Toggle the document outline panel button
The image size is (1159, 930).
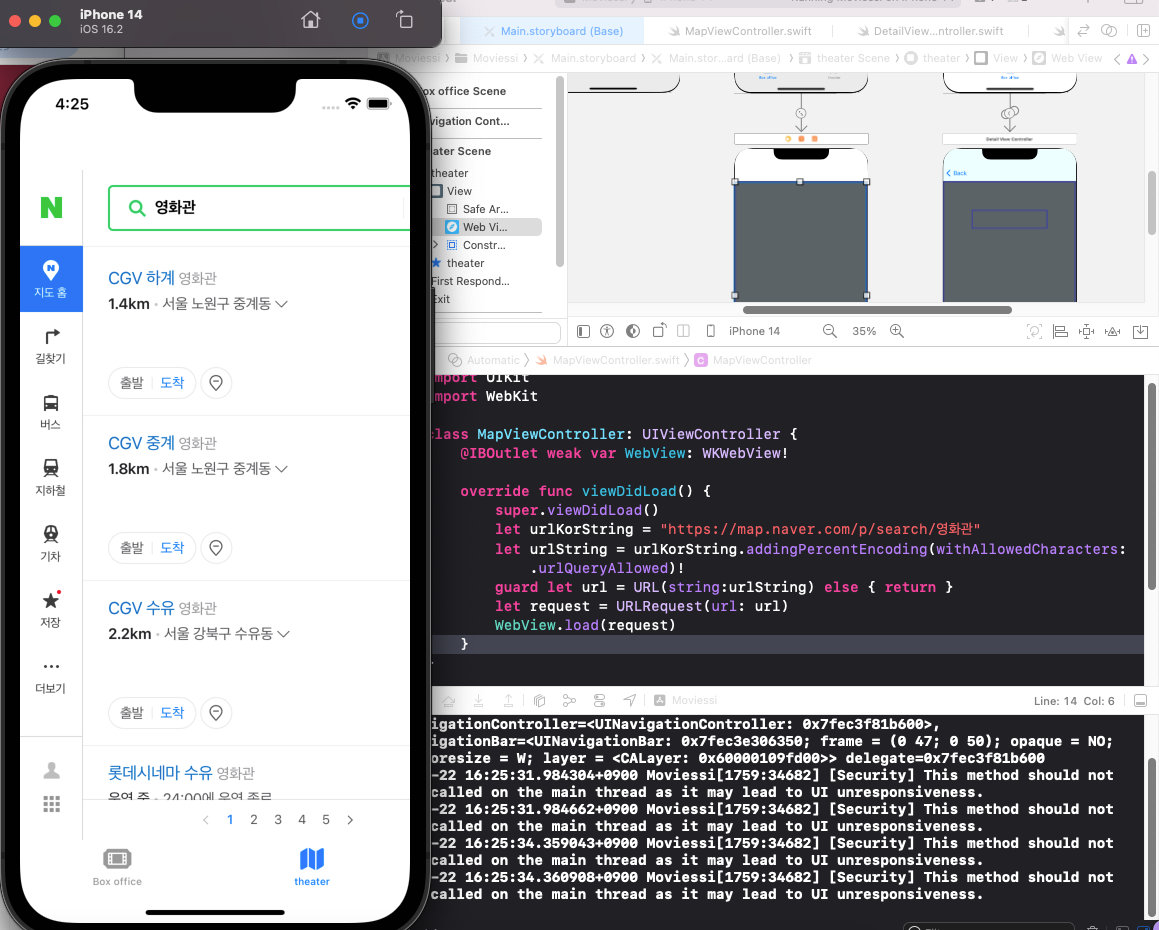583,331
